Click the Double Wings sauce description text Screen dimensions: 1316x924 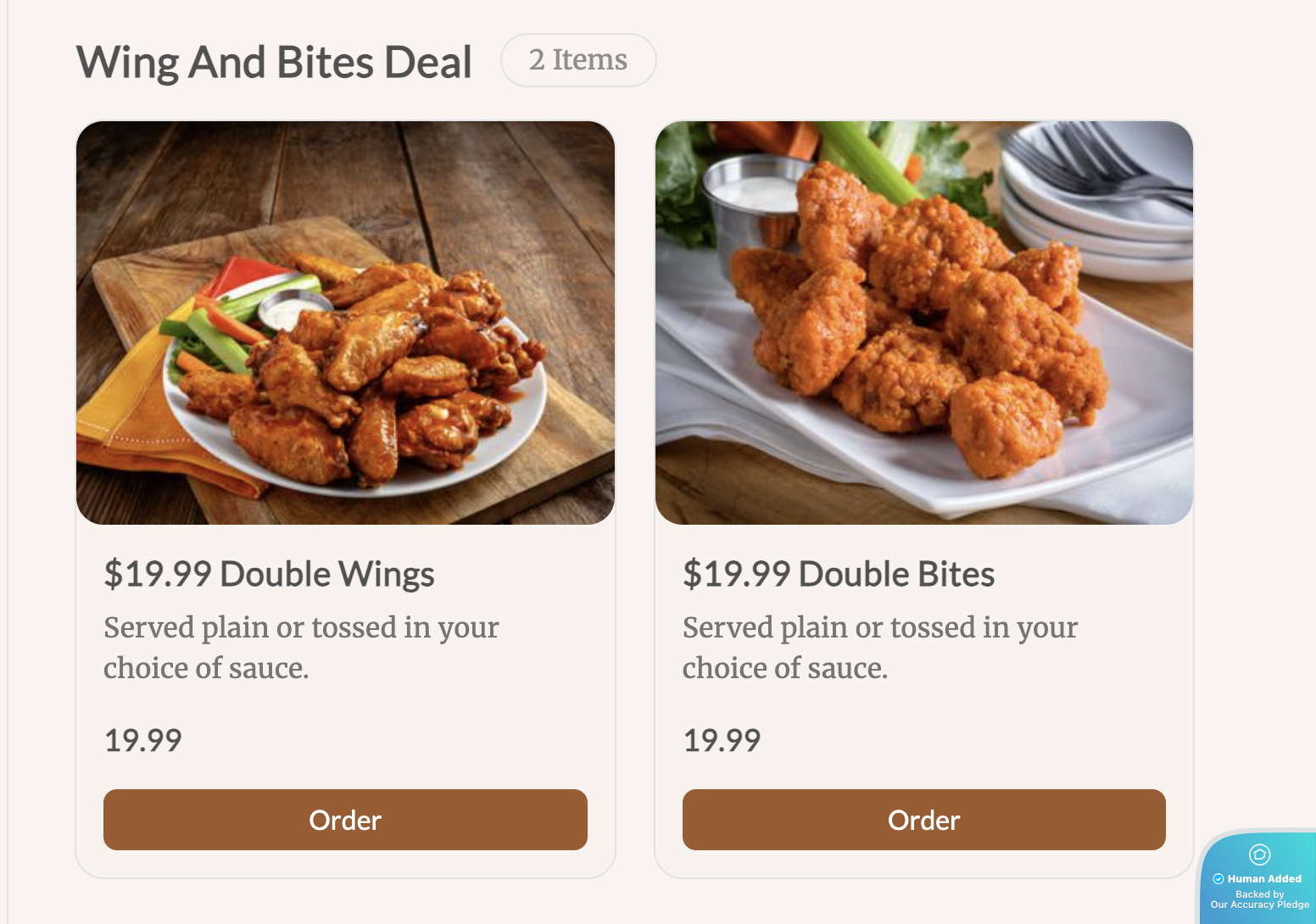pyautogui.click(x=301, y=648)
